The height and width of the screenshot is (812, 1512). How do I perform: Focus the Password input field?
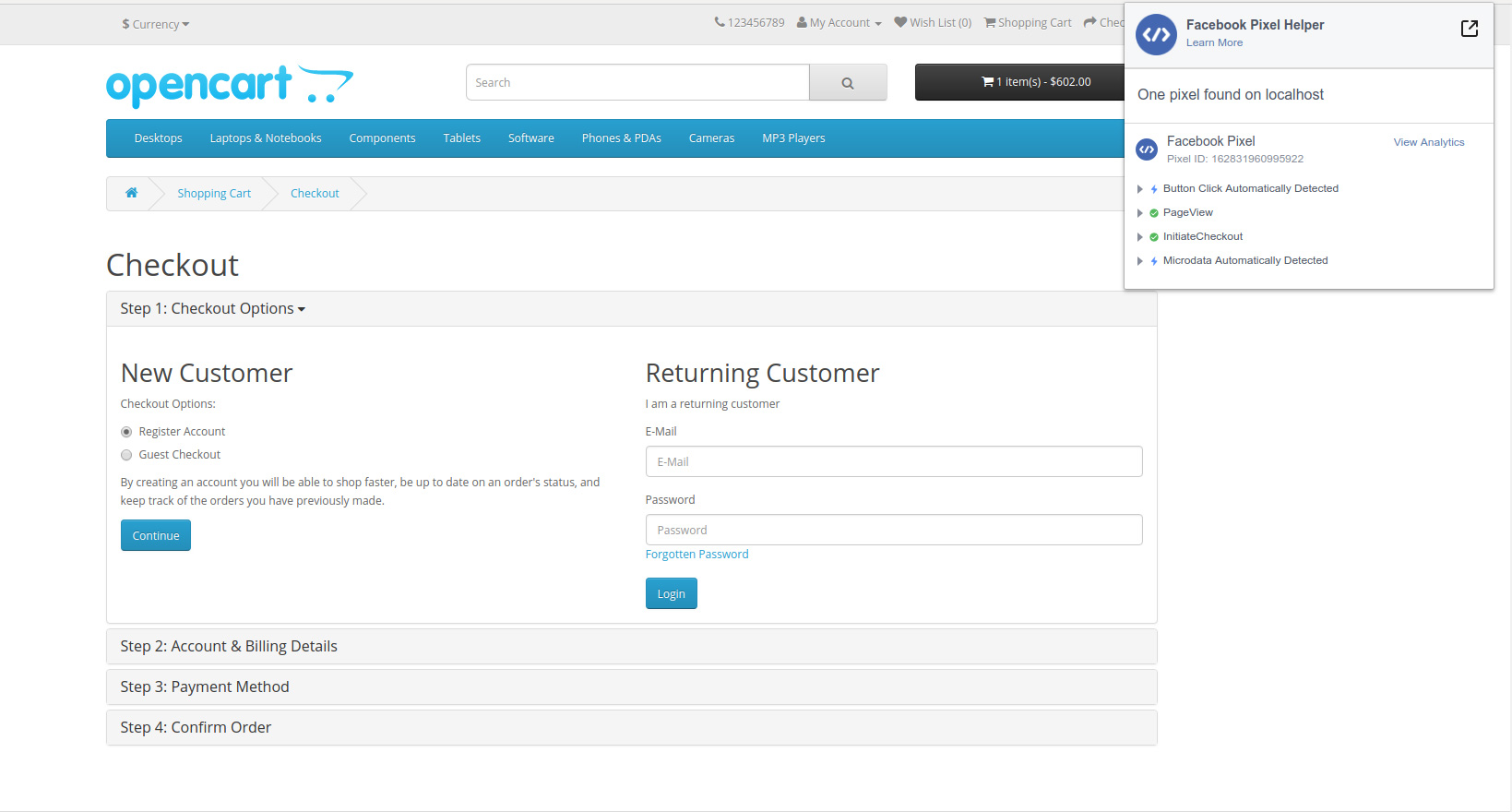point(894,530)
